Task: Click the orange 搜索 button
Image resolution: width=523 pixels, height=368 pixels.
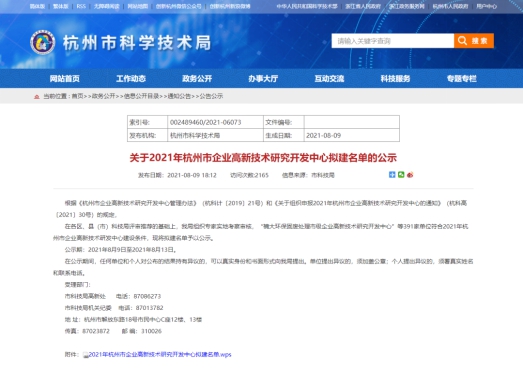Action: point(474,41)
